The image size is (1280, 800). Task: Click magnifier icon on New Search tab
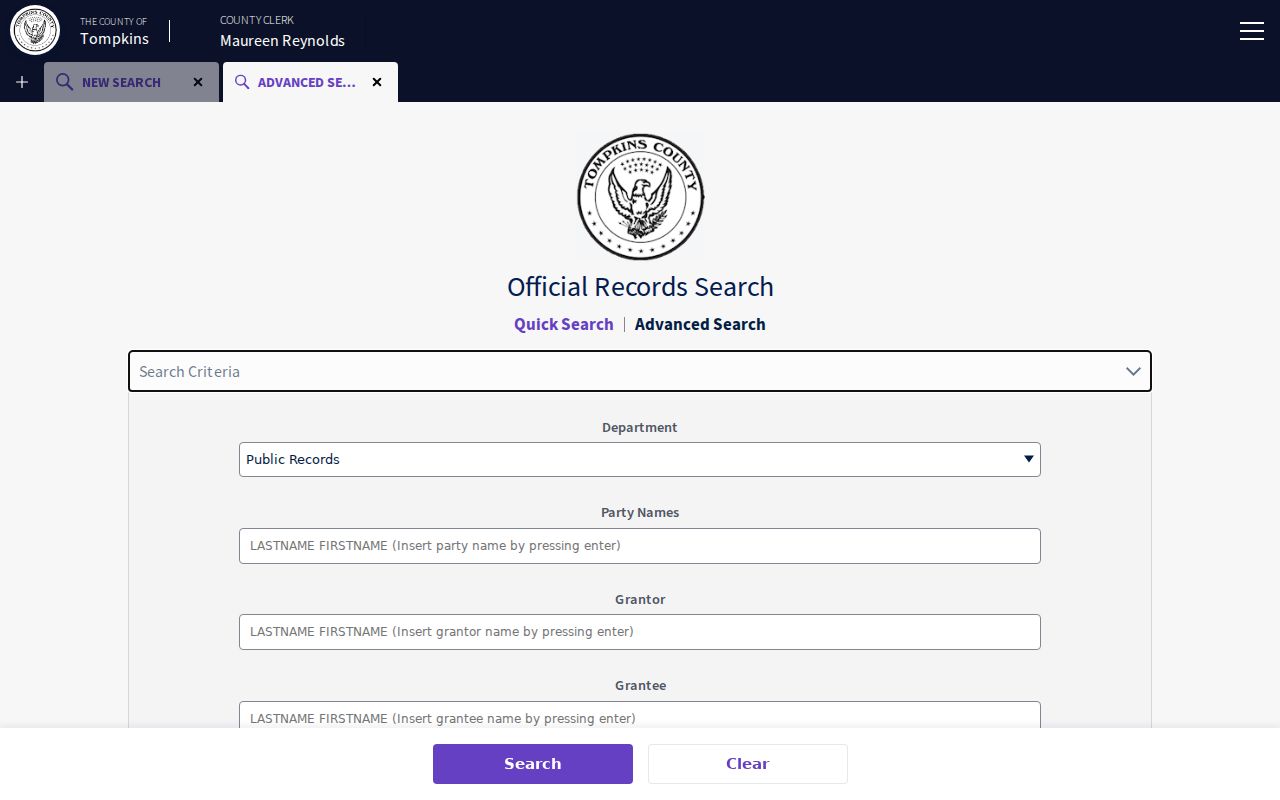64,82
